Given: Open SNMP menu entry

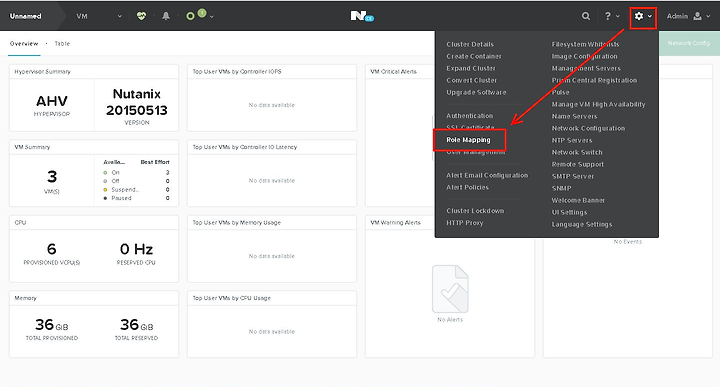Looking at the screenshot, I should (561, 188).
